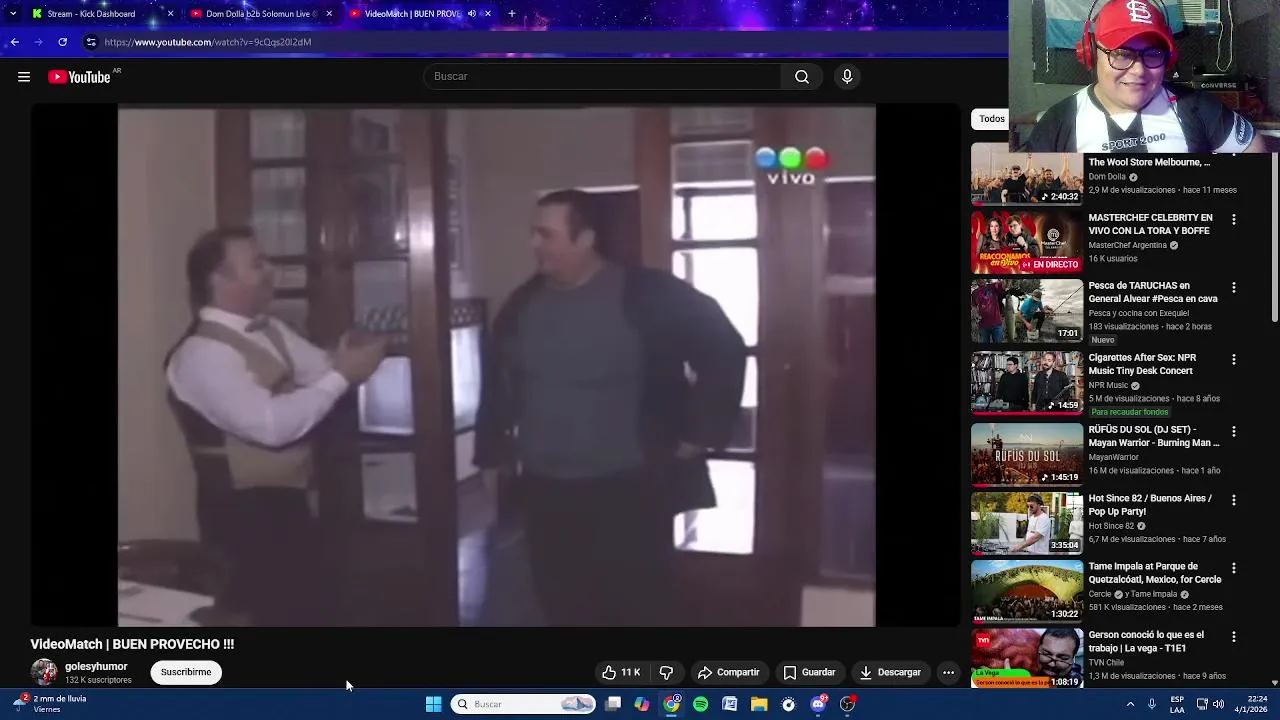
Task: Go forward with the browser arrow
Action: (38, 42)
